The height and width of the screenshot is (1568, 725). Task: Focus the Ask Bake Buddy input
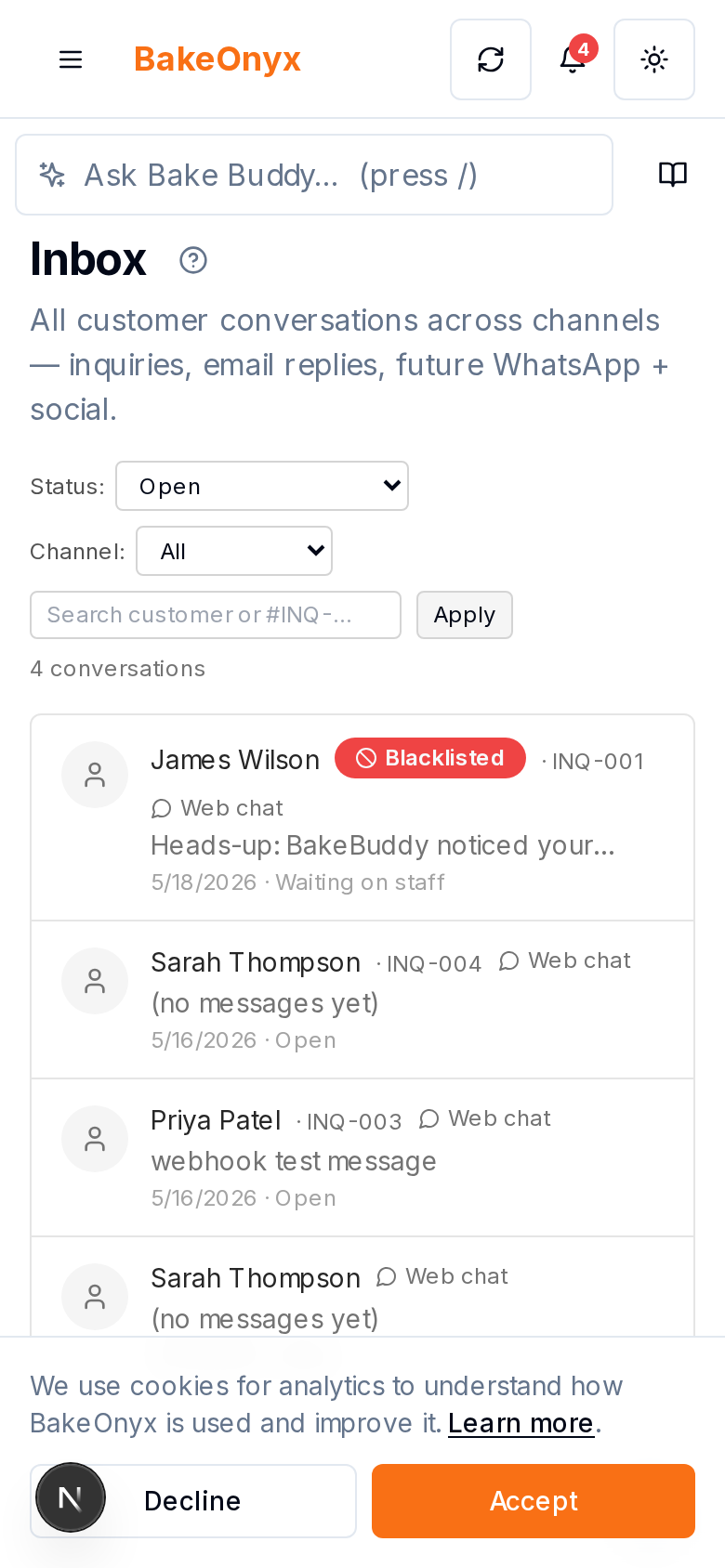click(314, 175)
